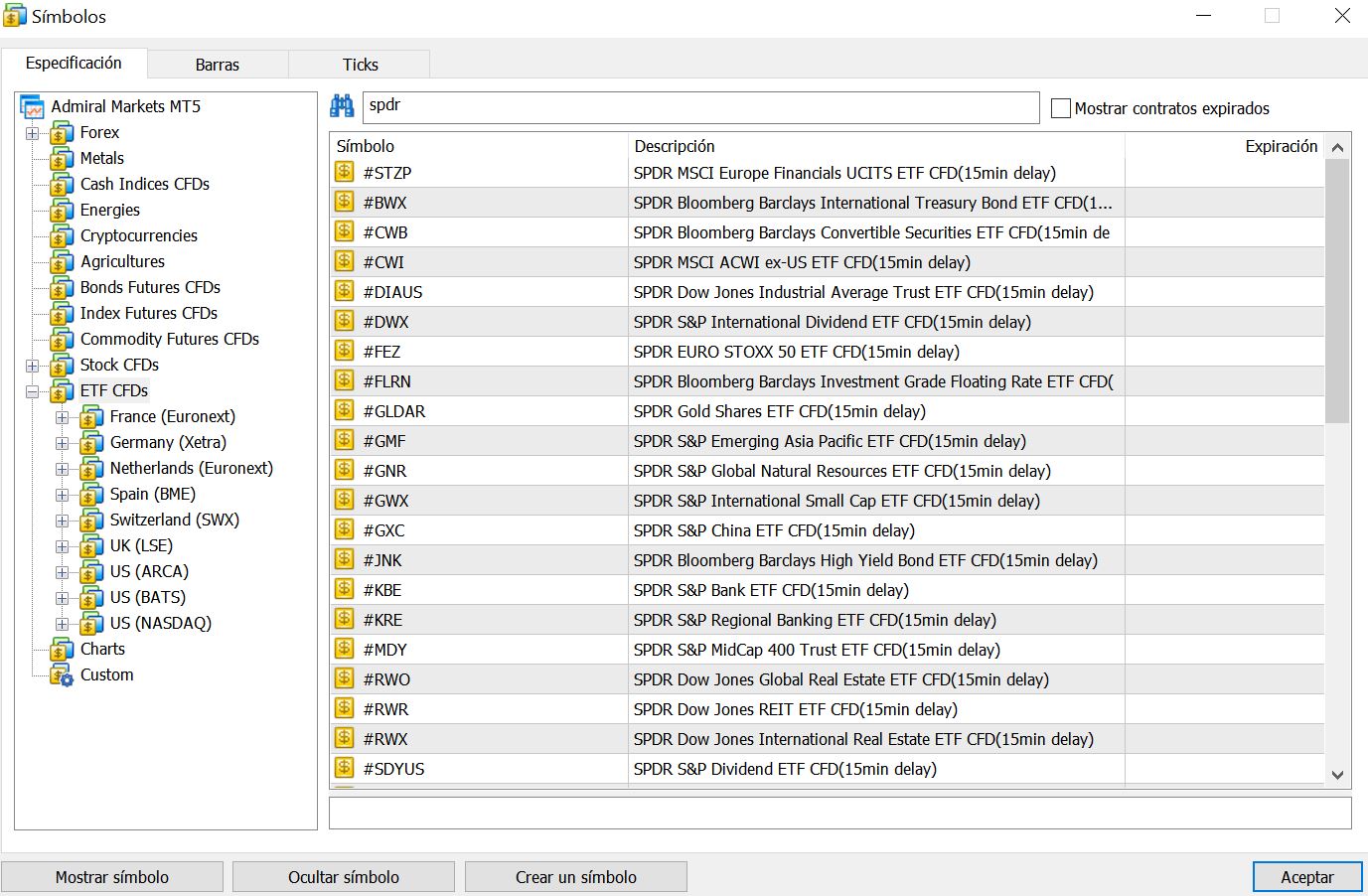
Task: Click the Charts icon in the sidebar
Action: click(60, 649)
